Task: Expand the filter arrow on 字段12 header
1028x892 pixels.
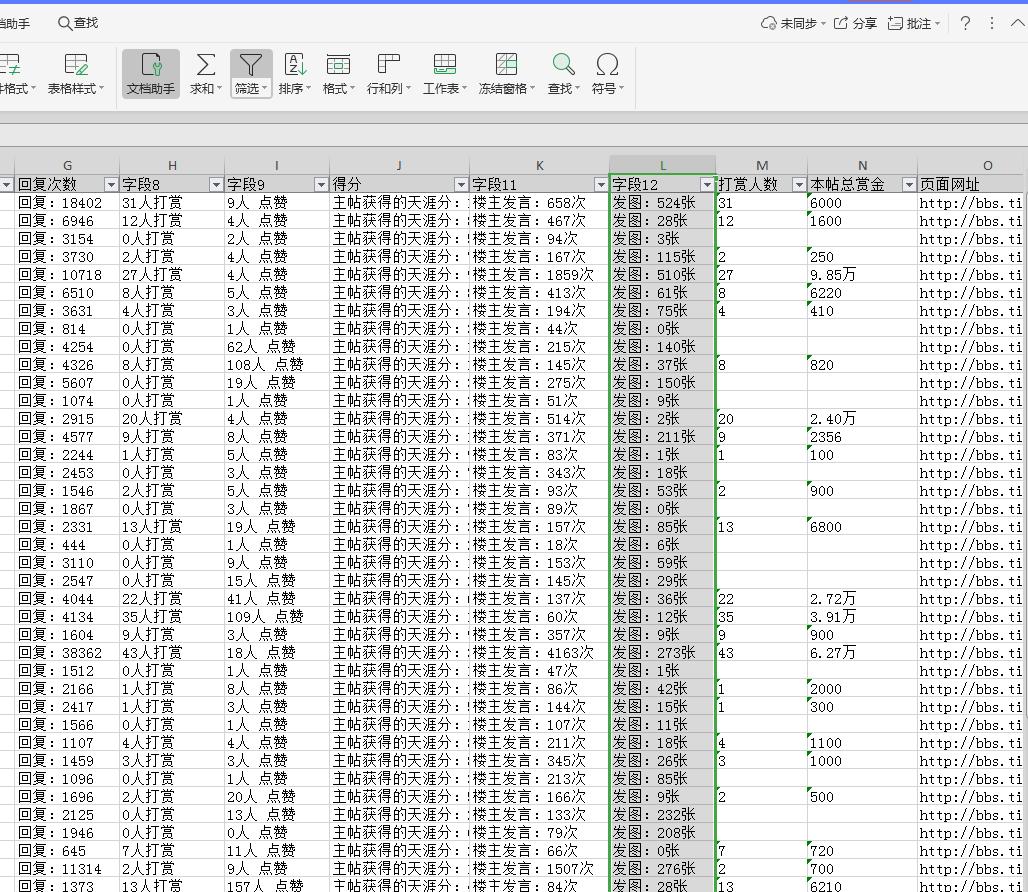Action: point(706,185)
